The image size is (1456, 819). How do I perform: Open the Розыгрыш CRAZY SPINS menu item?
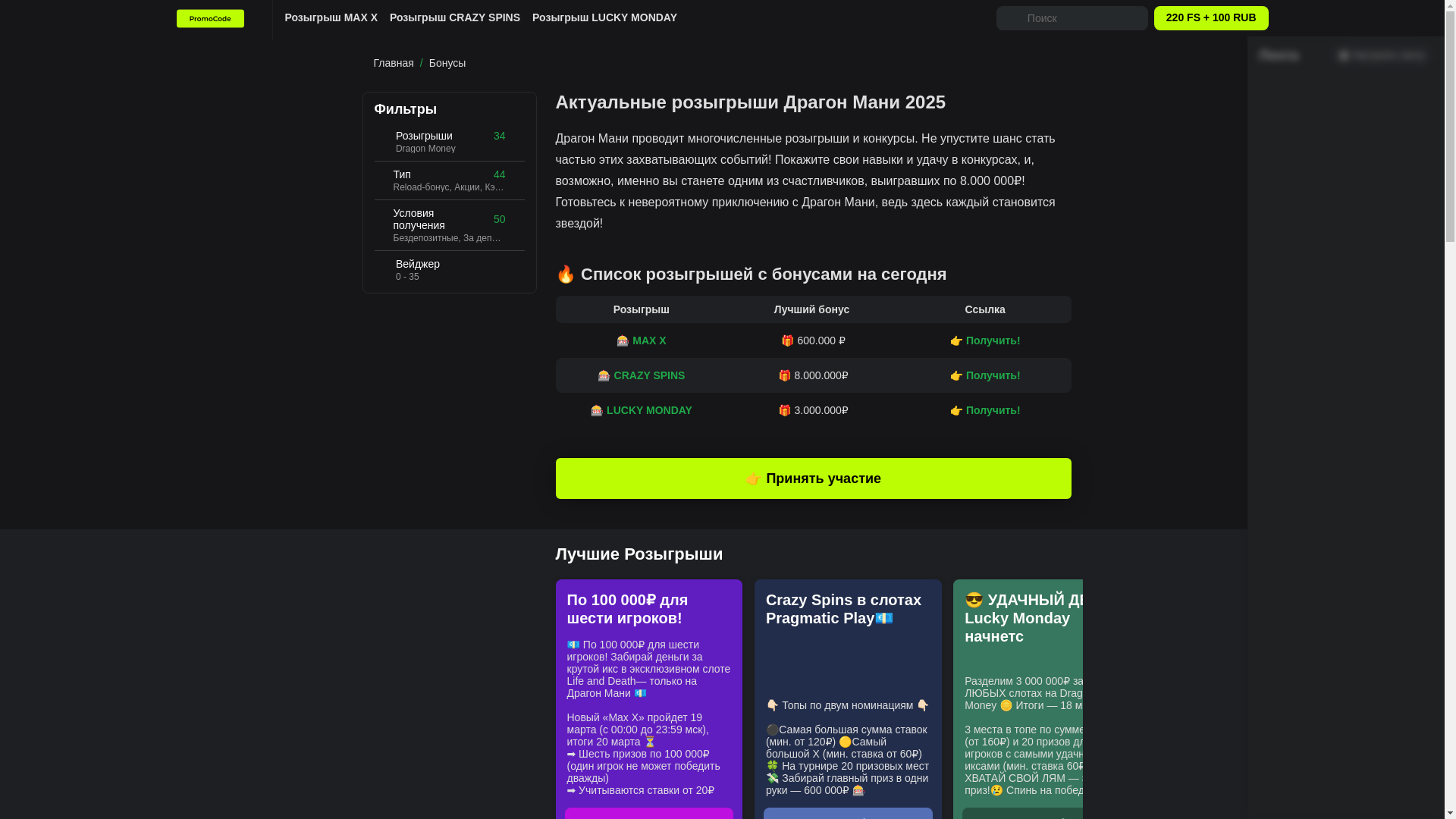click(455, 17)
